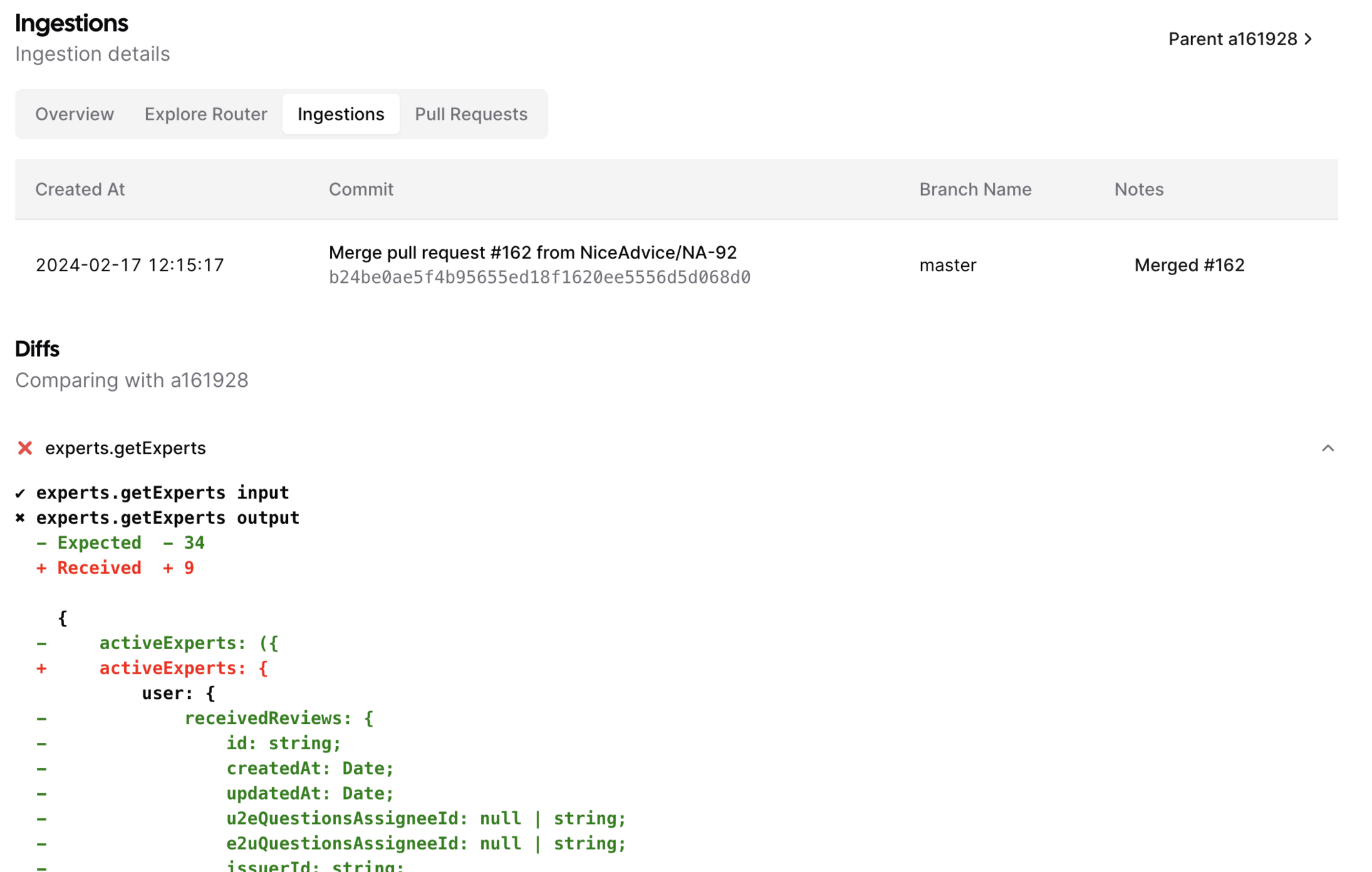This screenshot has width=1372, height=872.
Task: Click the chevron arrow next to Parent a161928
Action: click(1309, 39)
